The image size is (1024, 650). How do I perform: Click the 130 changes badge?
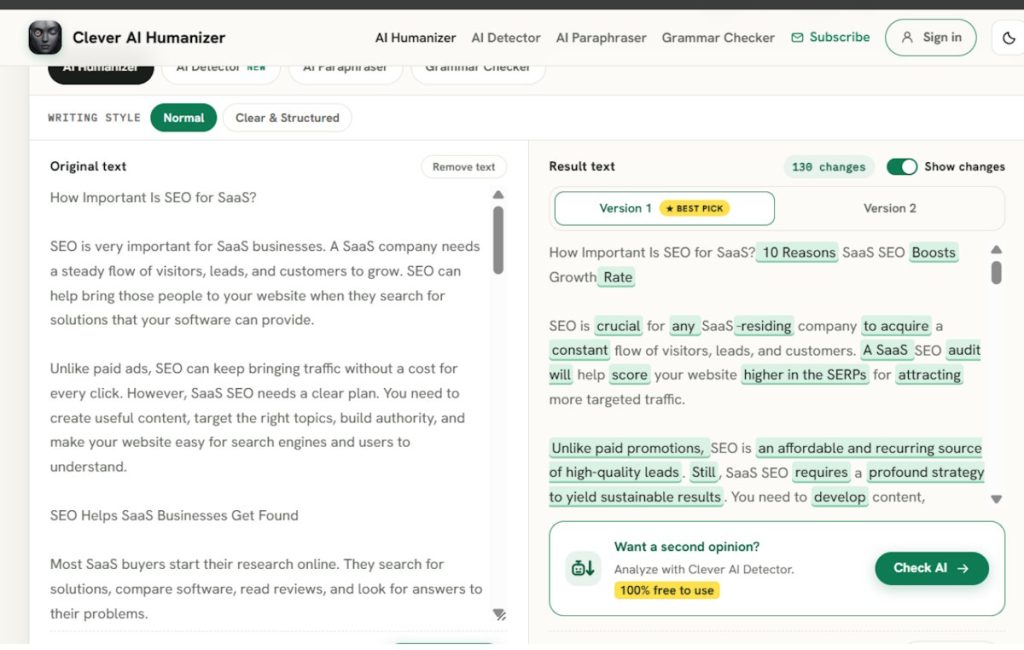[x=828, y=167]
